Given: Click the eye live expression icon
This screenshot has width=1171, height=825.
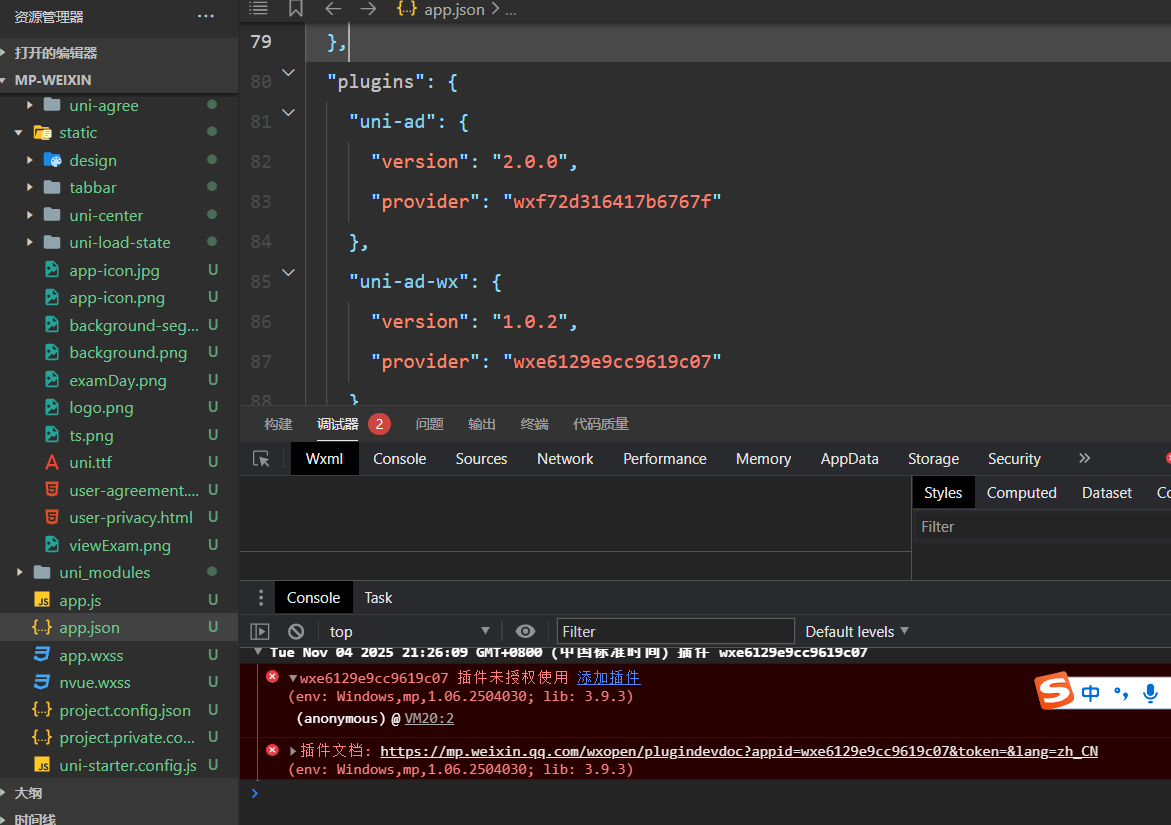Looking at the screenshot, I should point(525,631).
